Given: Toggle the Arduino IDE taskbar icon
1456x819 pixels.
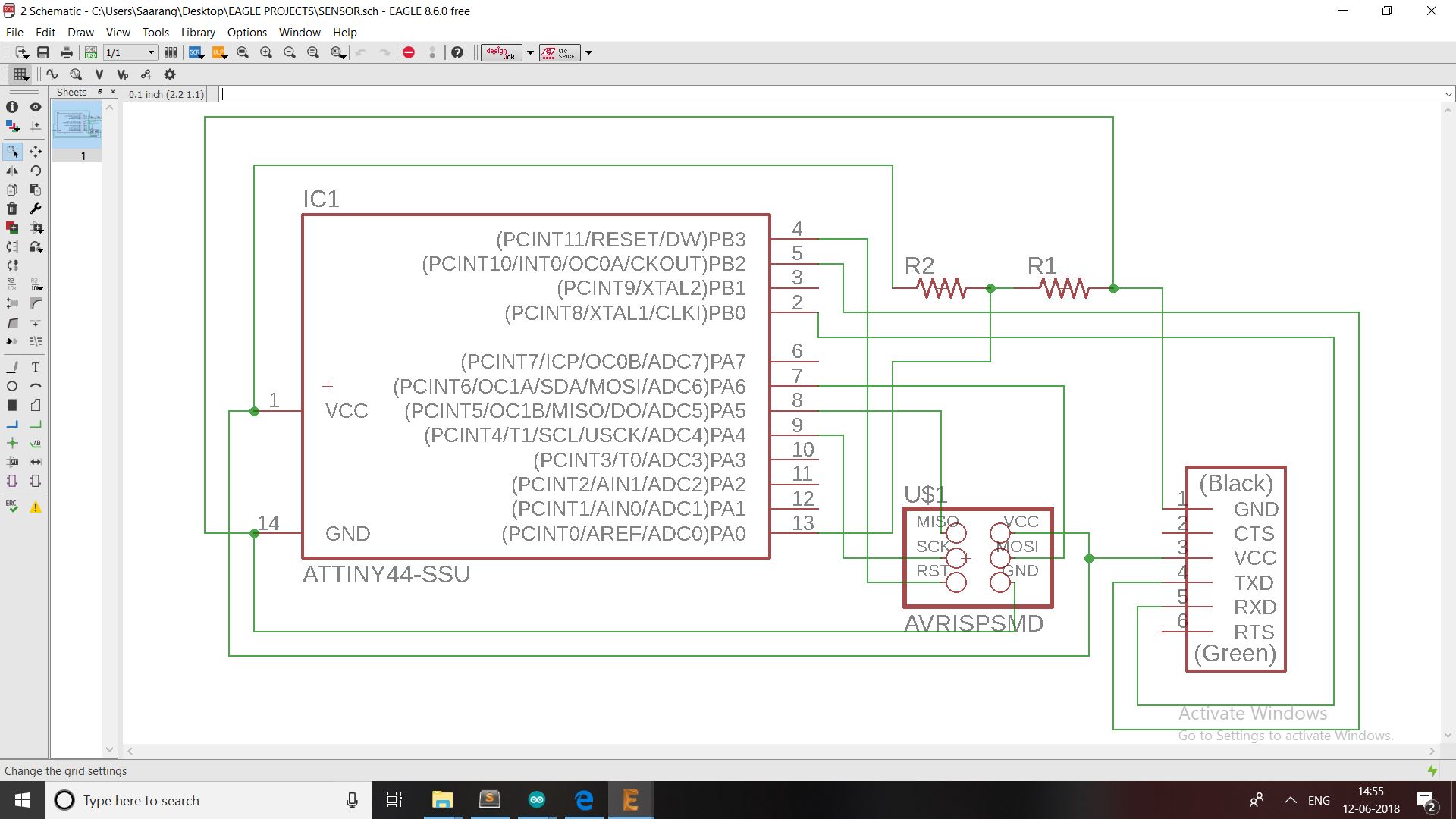Looking at the screenshot, I should point(536,799).
